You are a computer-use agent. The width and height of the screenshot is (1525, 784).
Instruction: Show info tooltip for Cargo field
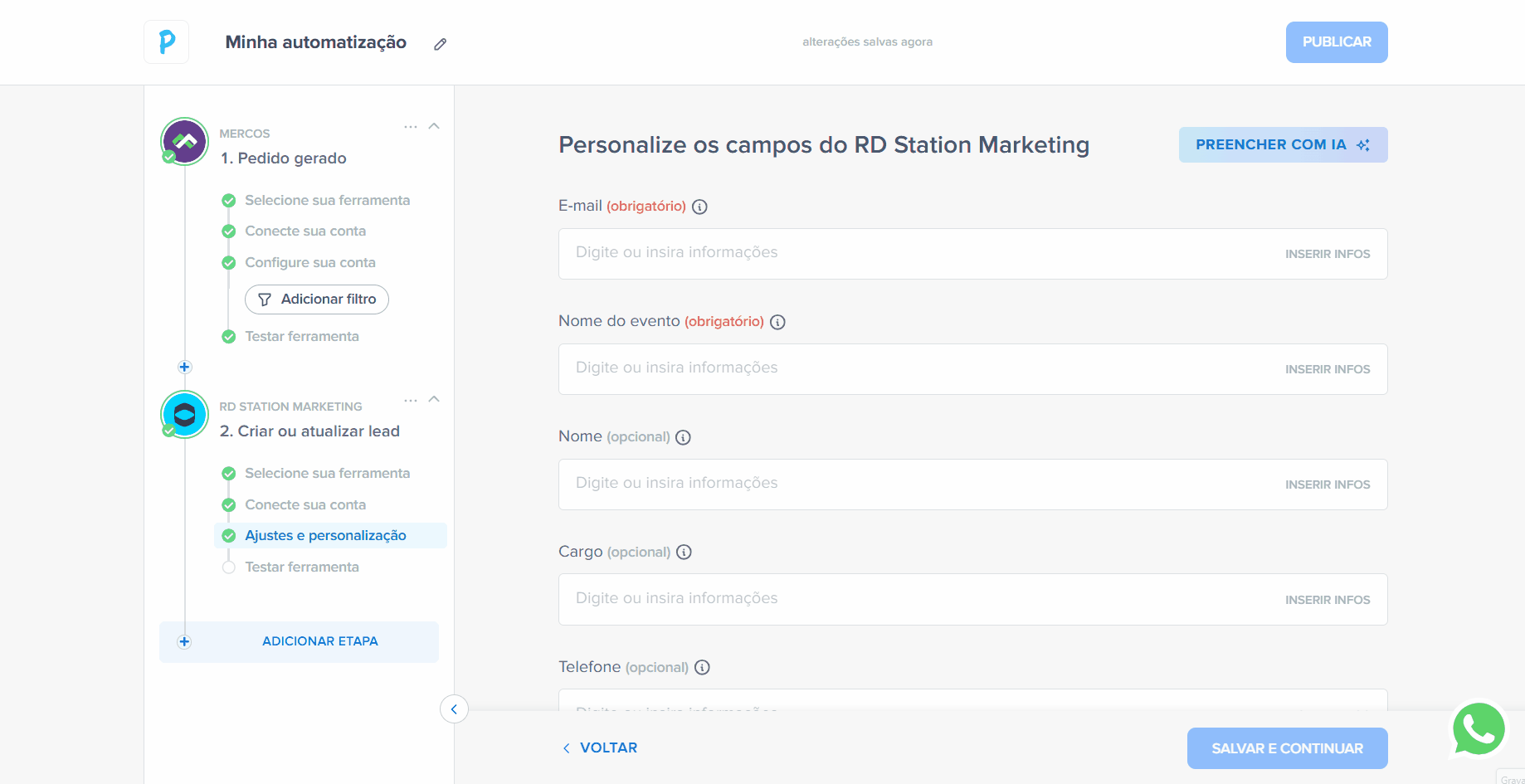tap(684, 552)
